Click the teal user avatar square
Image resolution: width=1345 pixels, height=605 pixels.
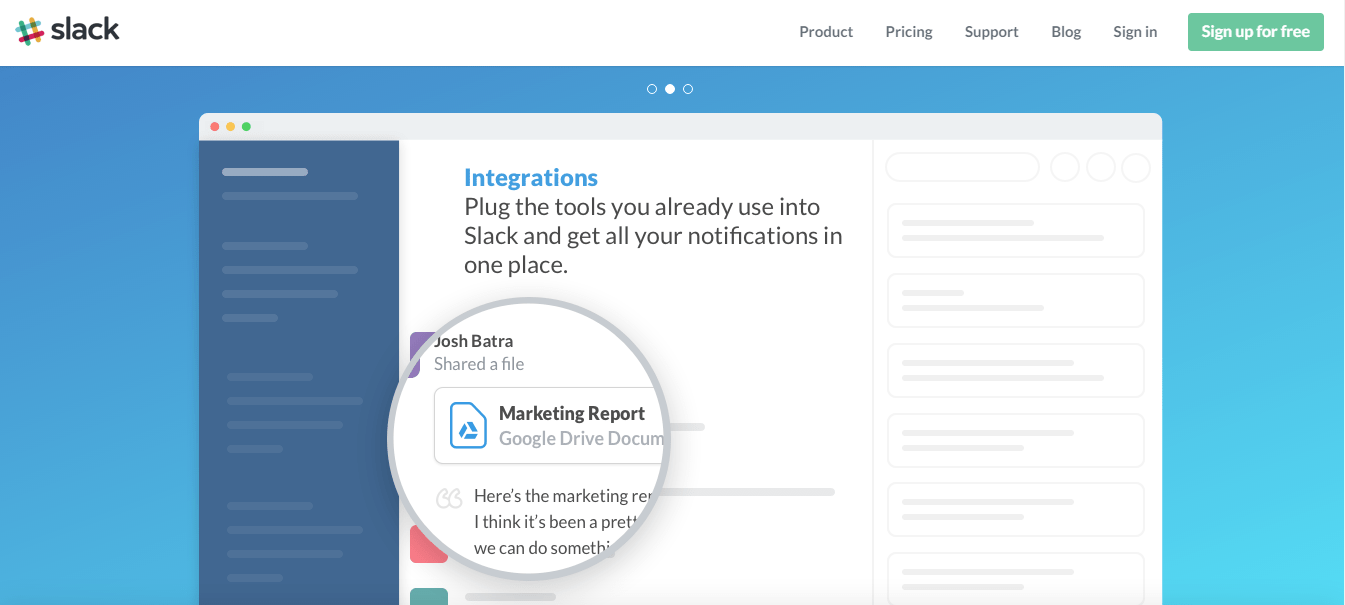pos(428,596)
